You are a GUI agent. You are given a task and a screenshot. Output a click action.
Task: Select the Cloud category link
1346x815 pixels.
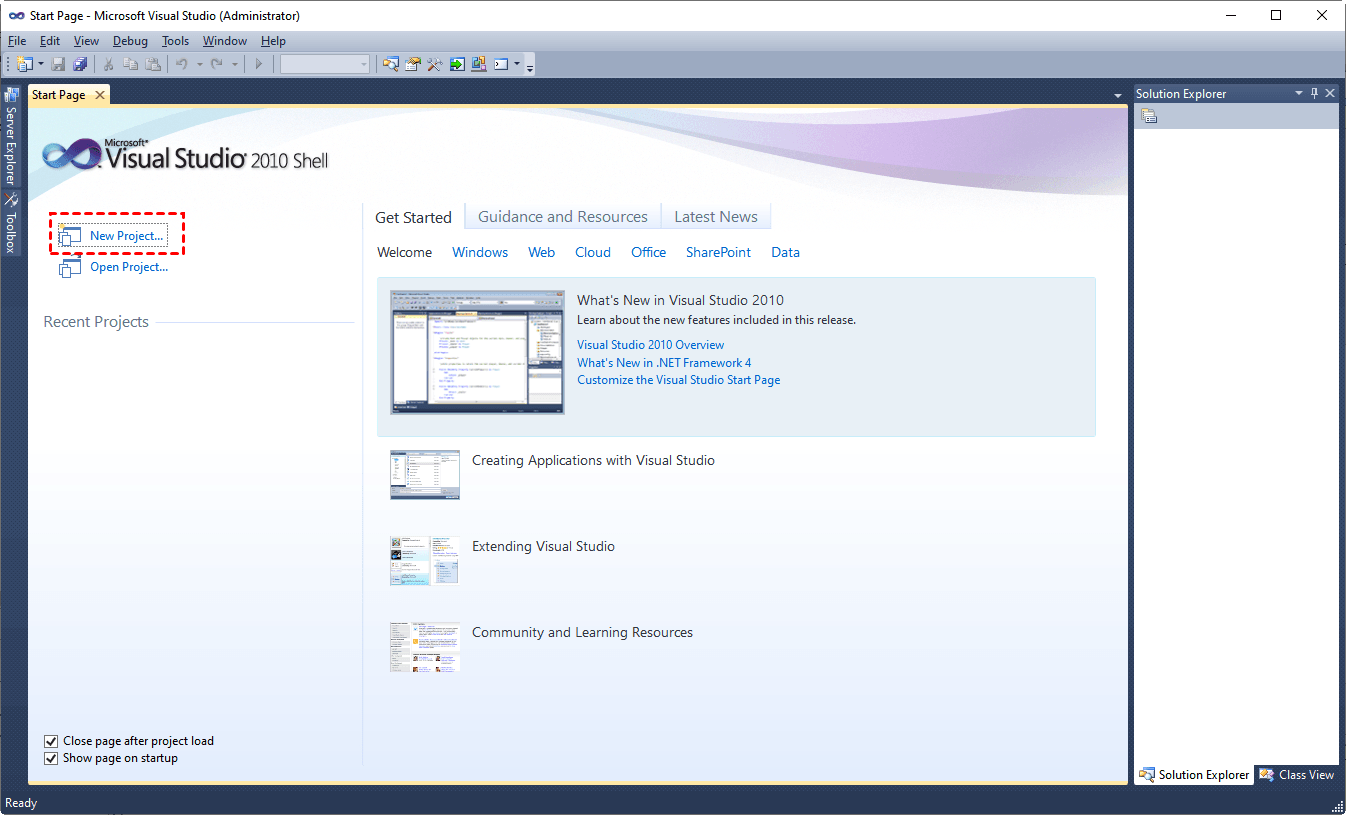click(593, 253)
